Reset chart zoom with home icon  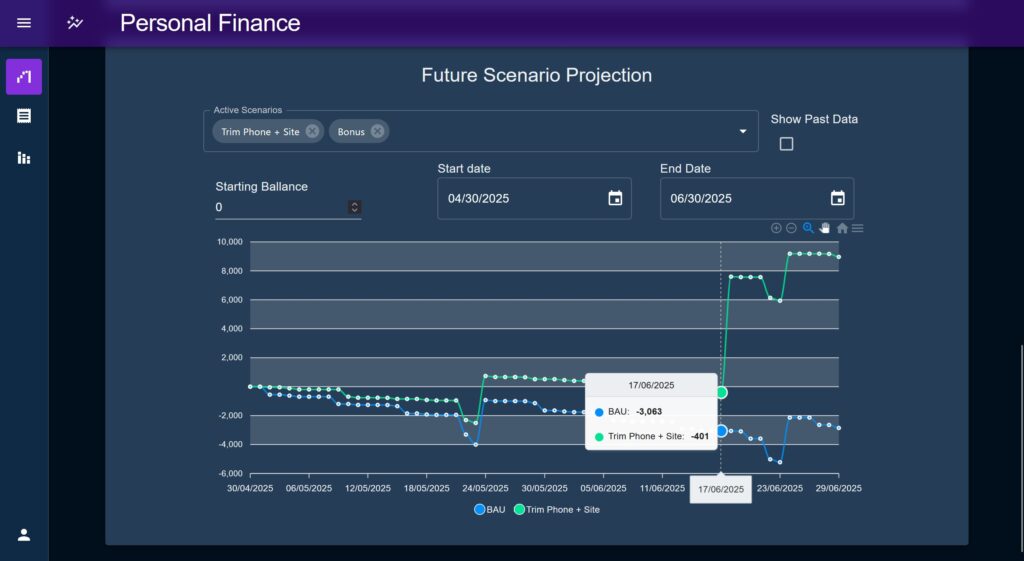coord(842,228)
